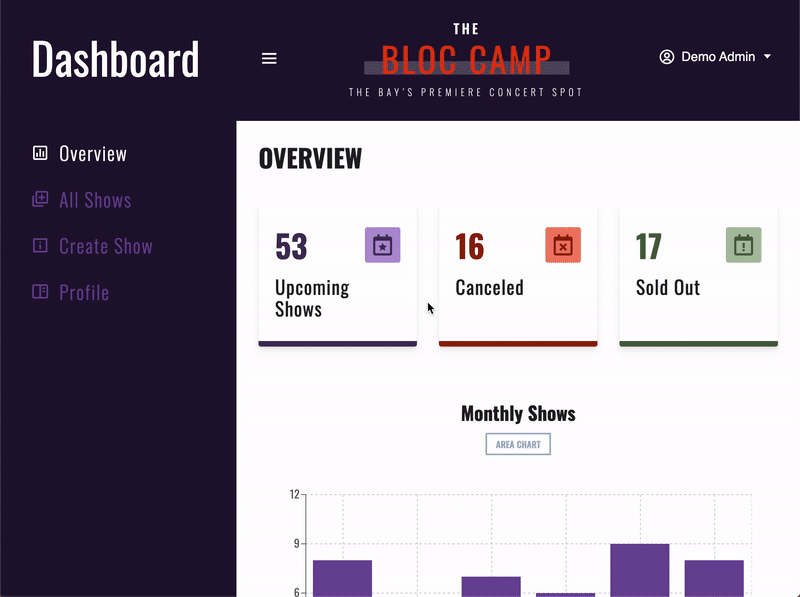Click the BLOC CAMP logo
The width and height of the screenshot is (800, 597).
tap(465, 57)
